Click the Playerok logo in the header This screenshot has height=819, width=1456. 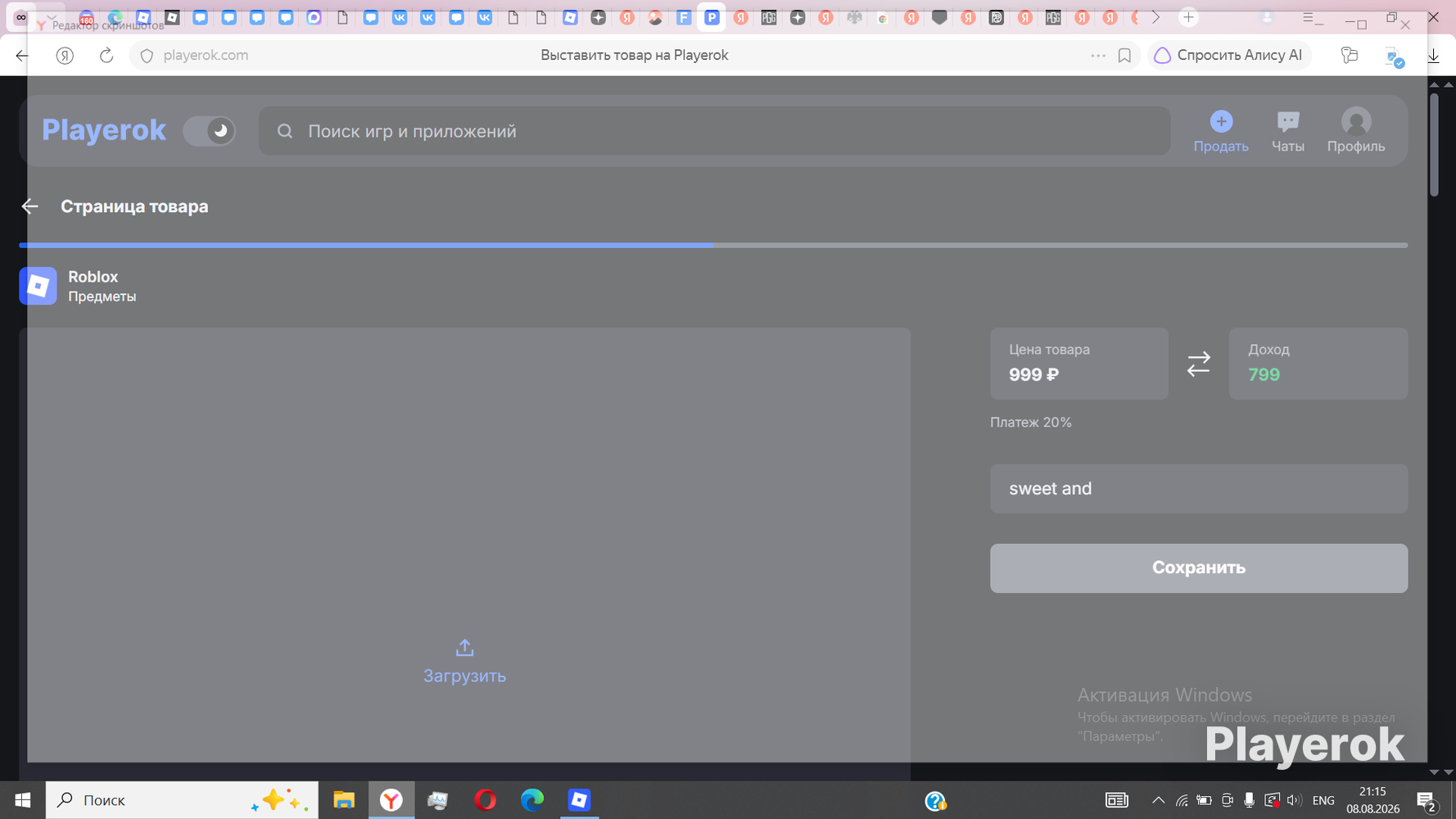pyautogui.click(x=104, y=130)
